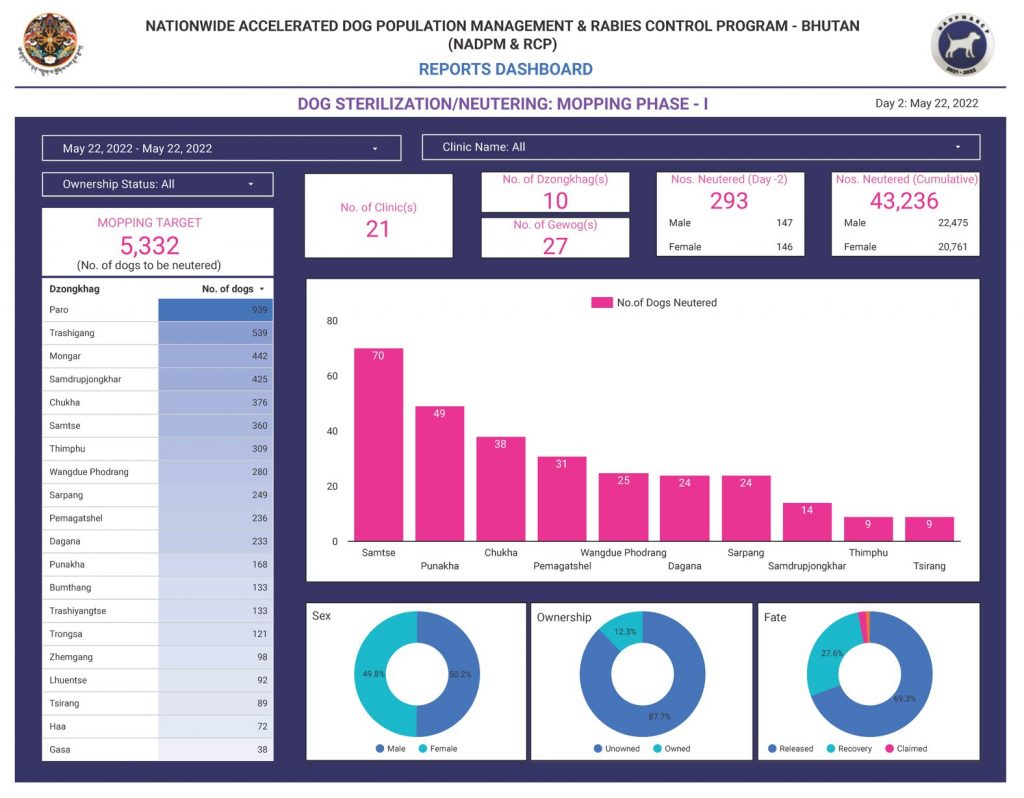The width and height of the screenshot is (1024, 798).
Task: Click the Samtse bar showing 70
Action: 378,445
